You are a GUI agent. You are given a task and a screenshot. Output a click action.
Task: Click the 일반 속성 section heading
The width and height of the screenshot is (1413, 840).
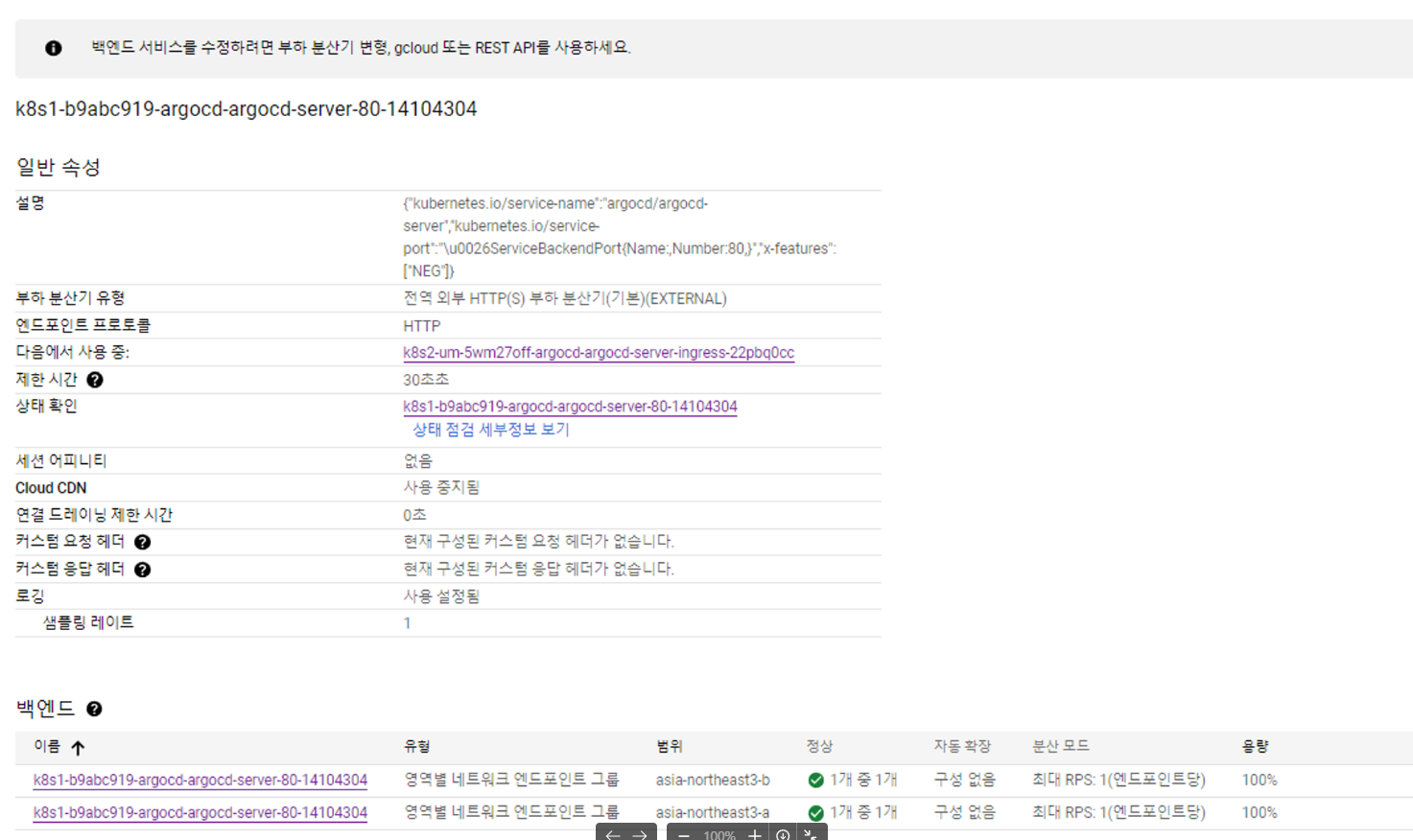[59, 168]
